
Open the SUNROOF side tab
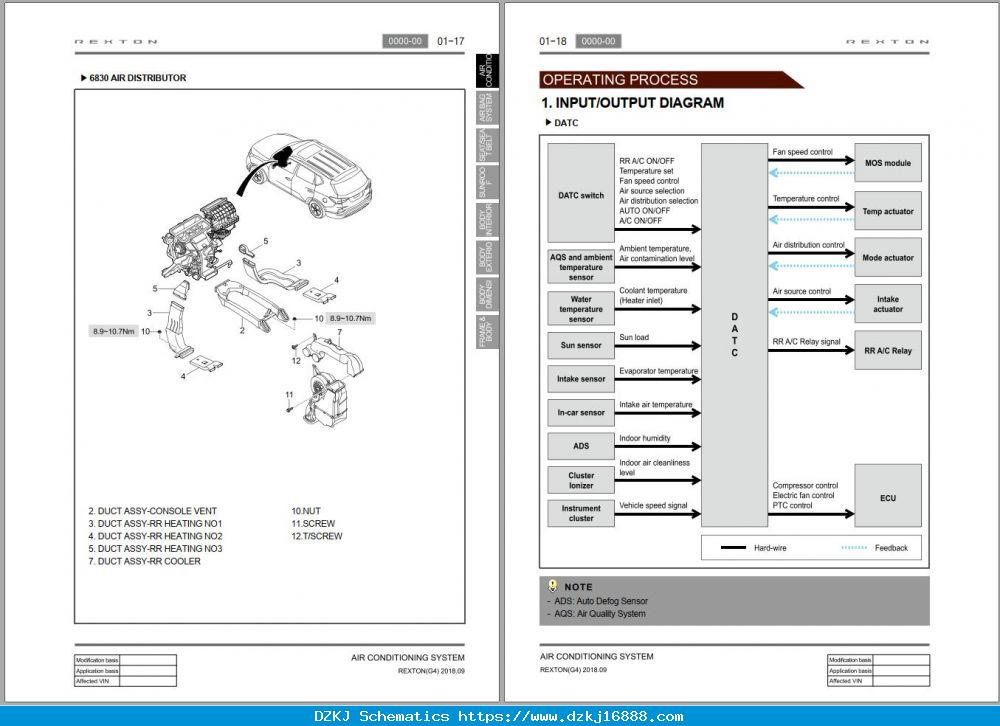click(x=487, y=182)
